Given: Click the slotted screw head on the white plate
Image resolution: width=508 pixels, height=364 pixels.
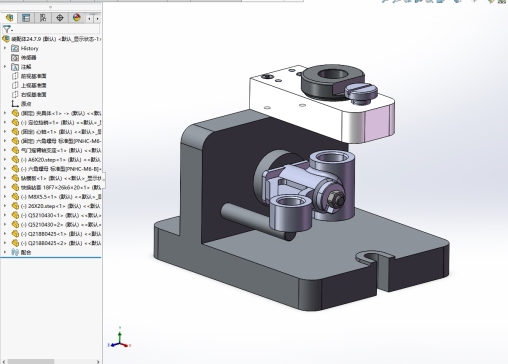Looking at the screenshot, I should pos(361,92).
